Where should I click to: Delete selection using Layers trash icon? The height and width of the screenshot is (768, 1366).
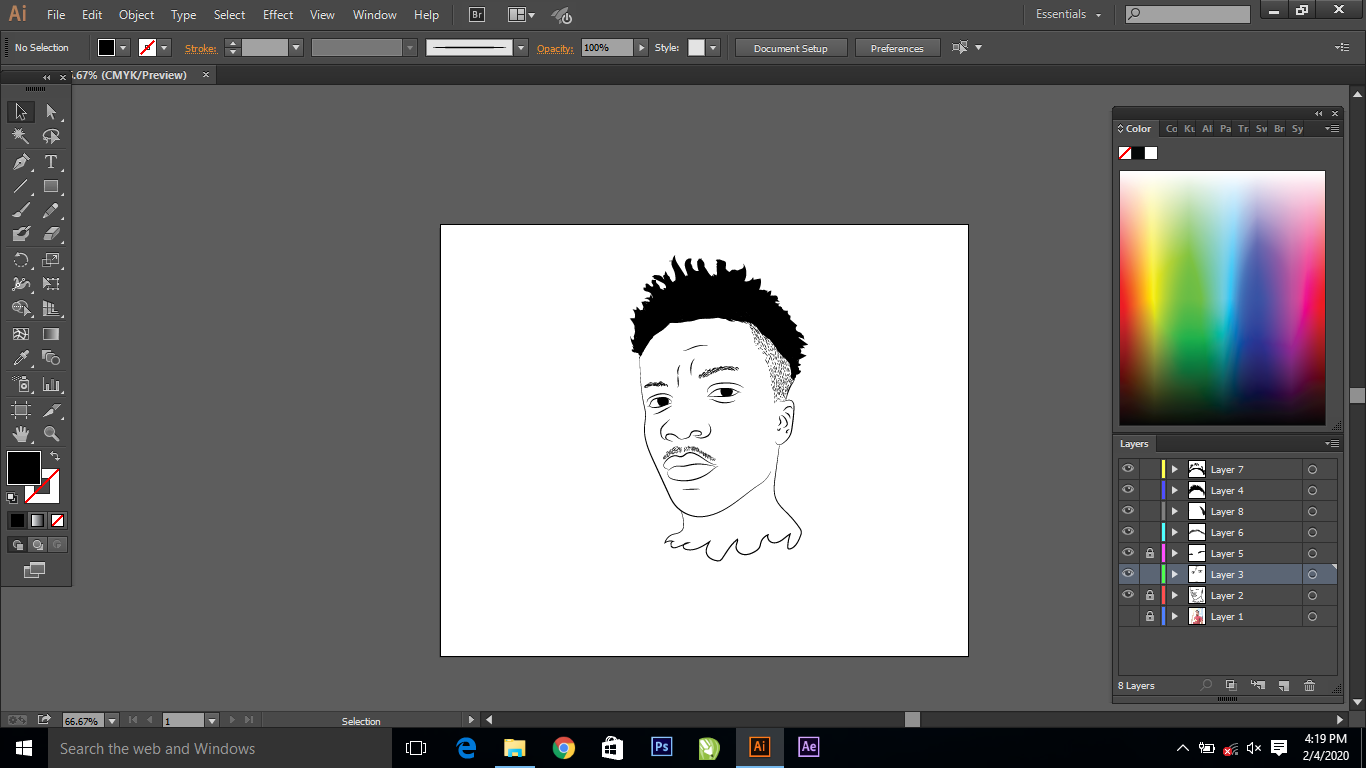pyautogui.click(x=1310, y=686)
